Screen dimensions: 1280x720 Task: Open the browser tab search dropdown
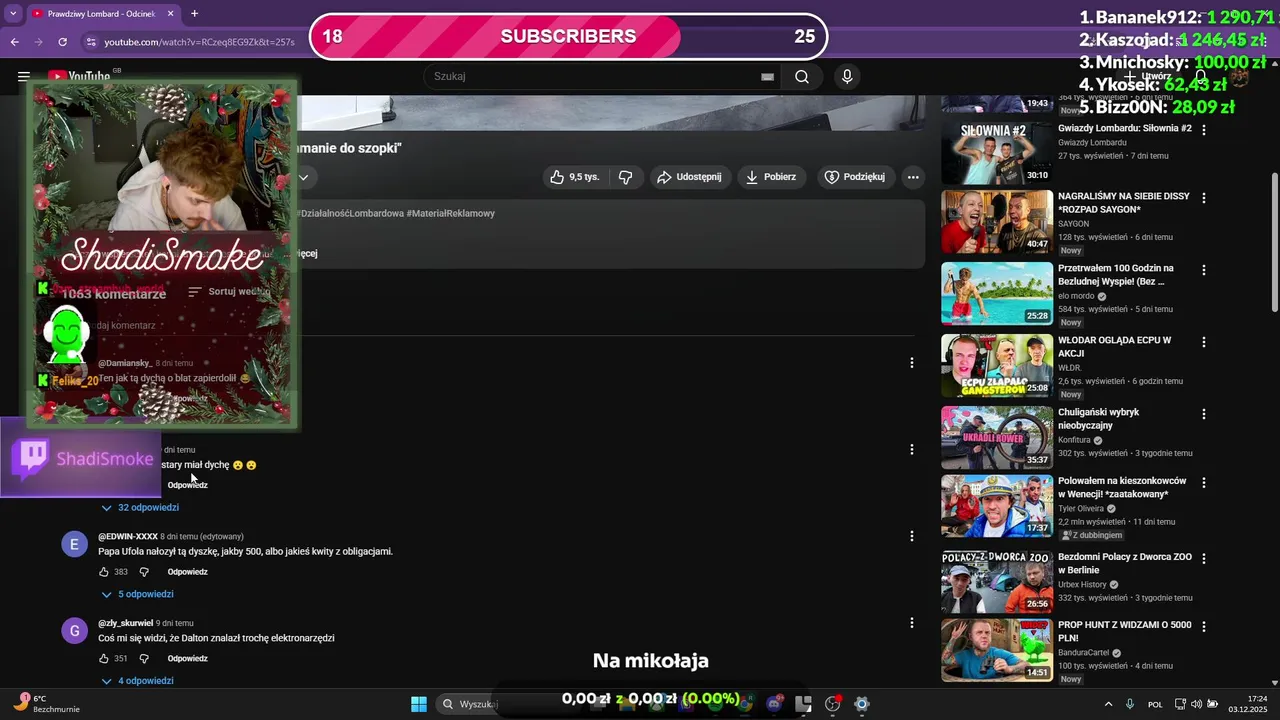(13, 14)
